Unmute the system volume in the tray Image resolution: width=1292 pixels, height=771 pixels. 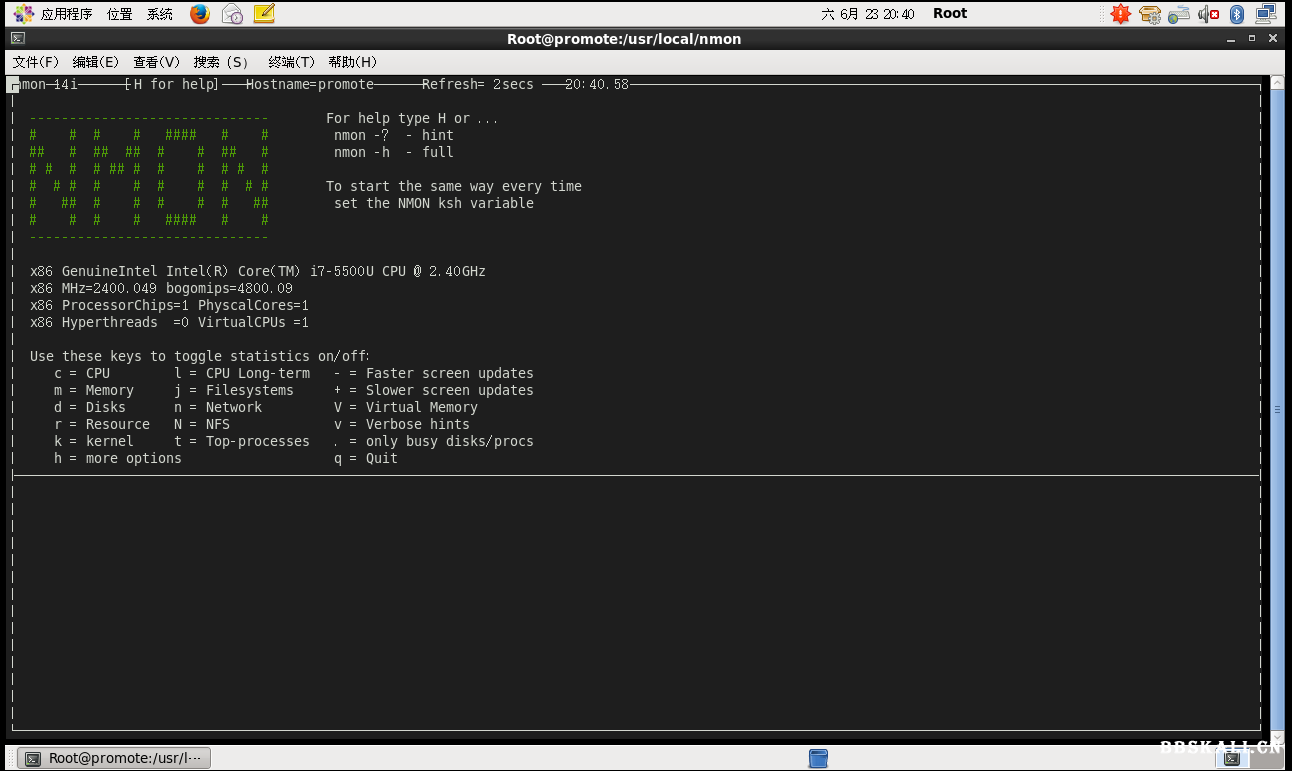tap(1208, 13)
